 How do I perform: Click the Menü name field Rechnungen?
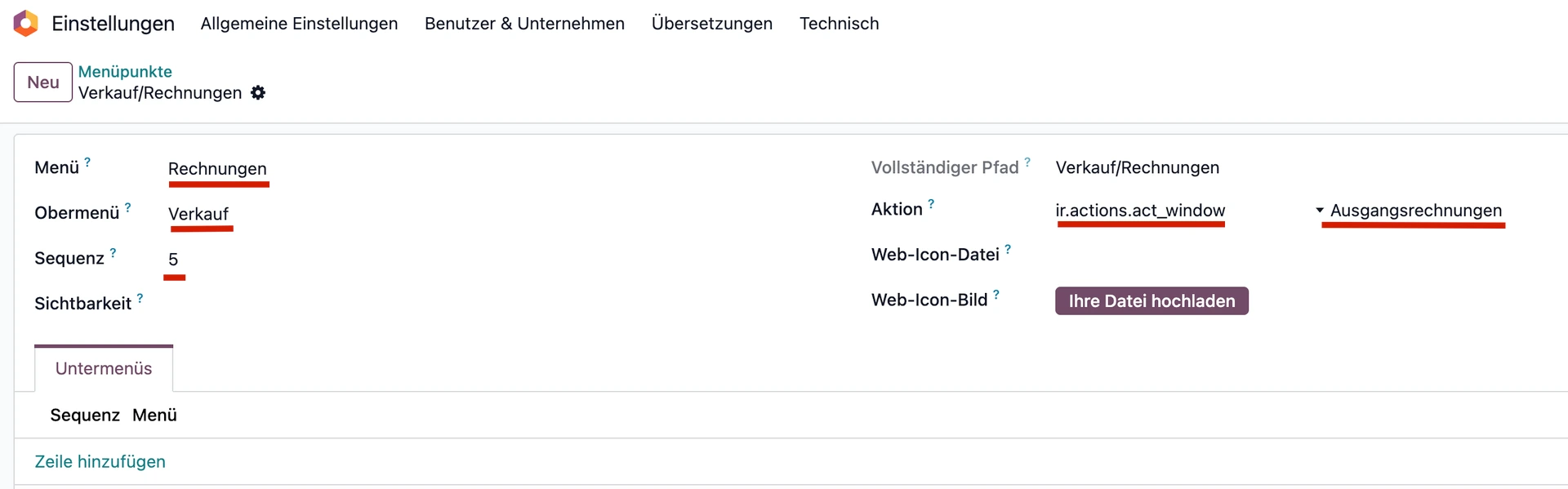point(217,169)
